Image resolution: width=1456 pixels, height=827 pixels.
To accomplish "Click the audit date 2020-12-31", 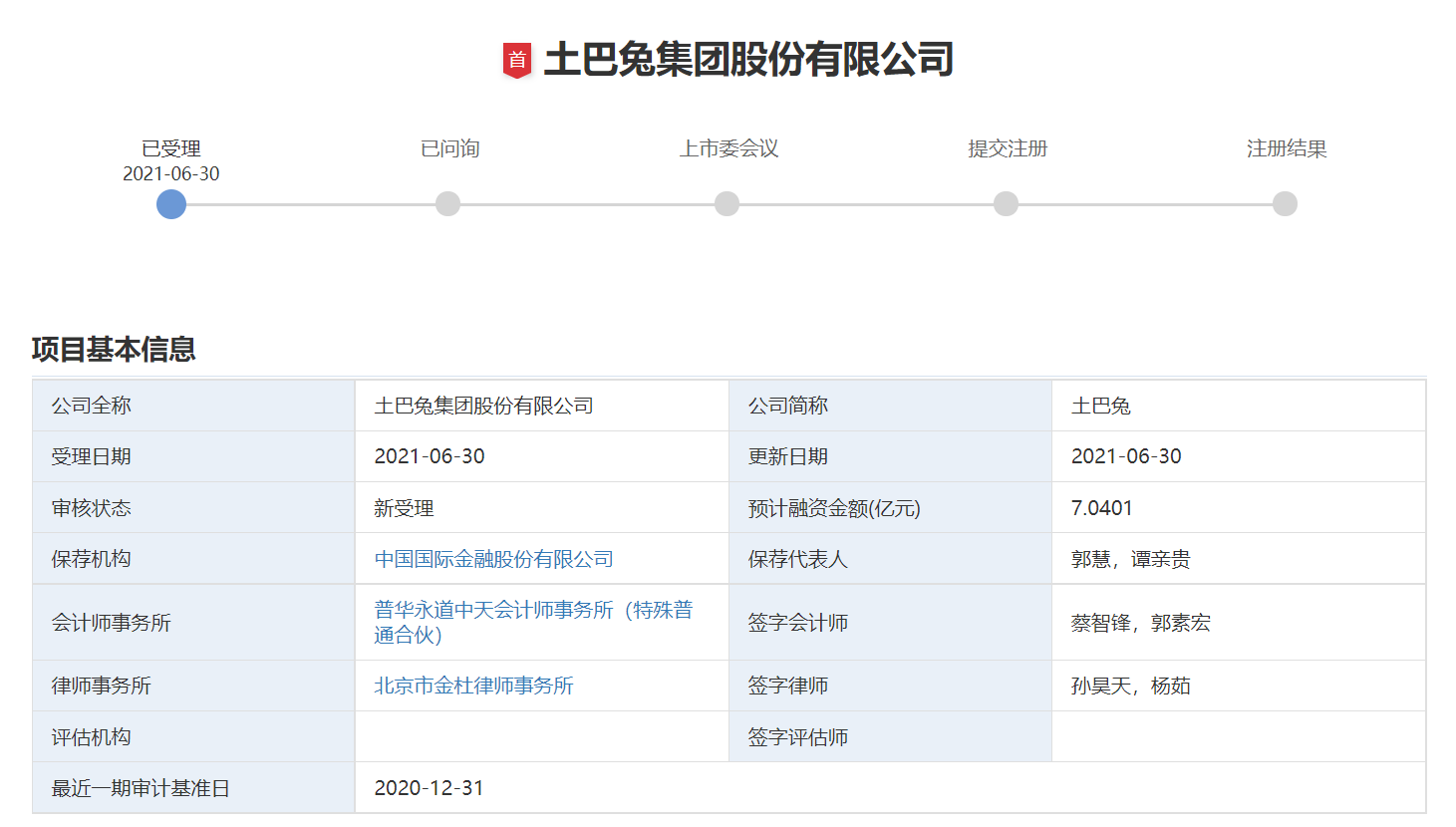I will pyautogui.click(x=429, y=788).
